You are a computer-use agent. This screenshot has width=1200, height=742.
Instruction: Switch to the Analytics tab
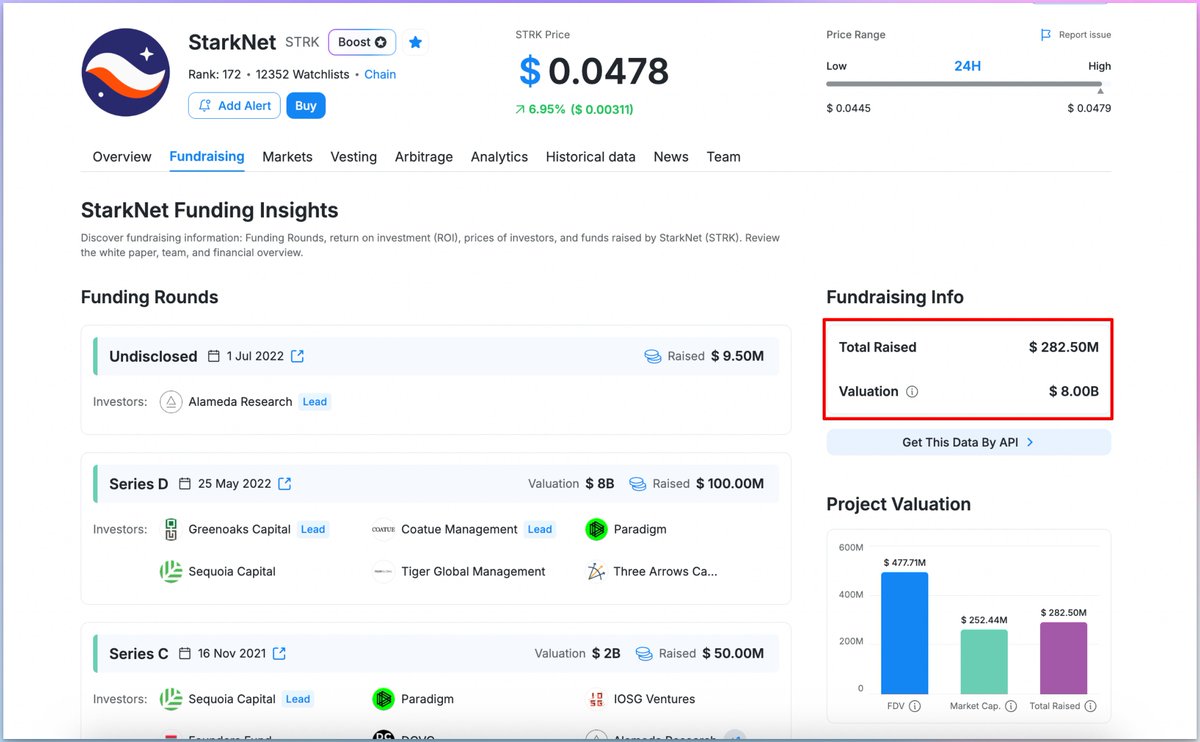pyautogui.click(x=499, y=157)
